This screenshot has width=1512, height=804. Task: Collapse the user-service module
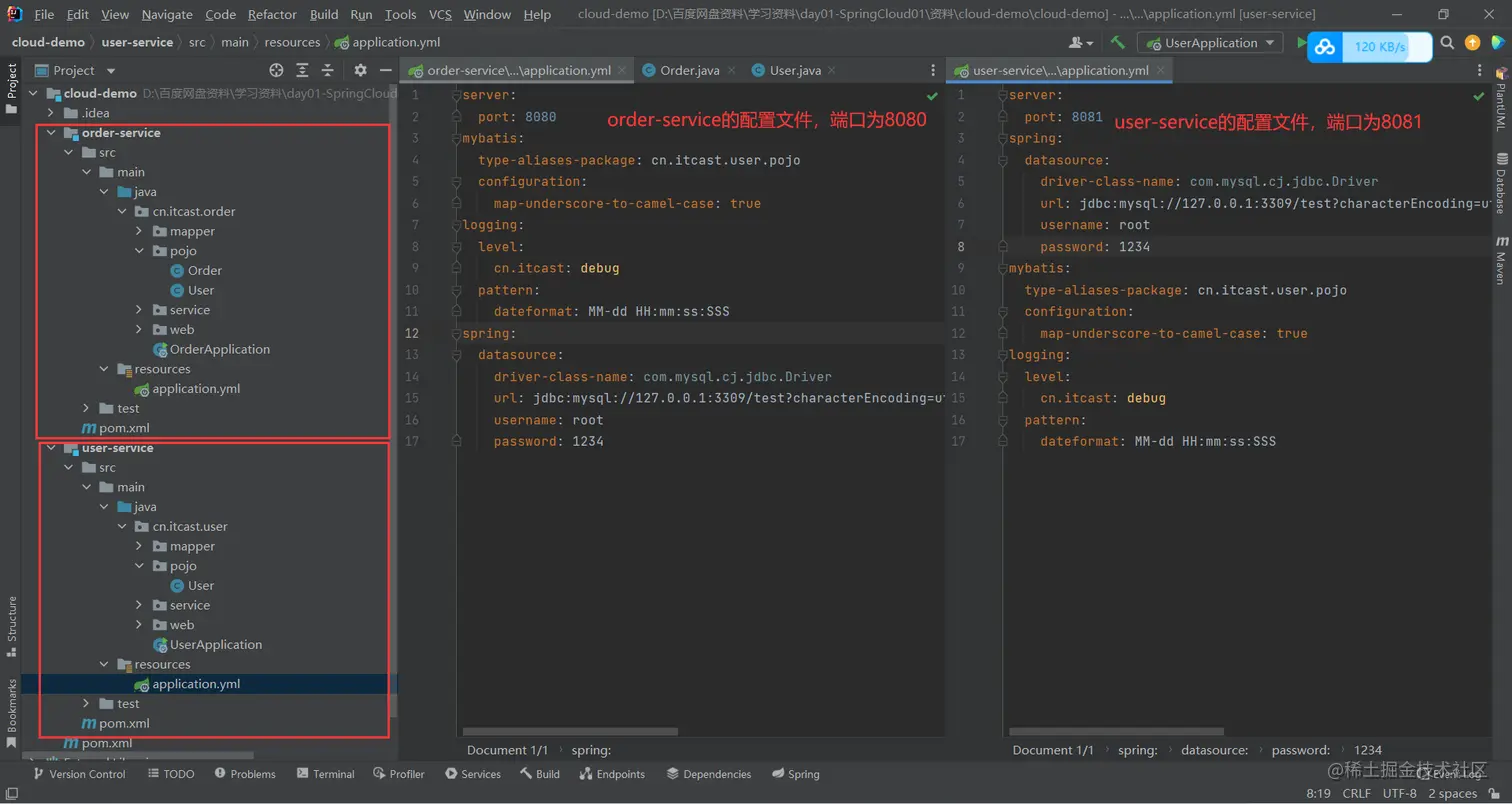(x=51, y=448)
